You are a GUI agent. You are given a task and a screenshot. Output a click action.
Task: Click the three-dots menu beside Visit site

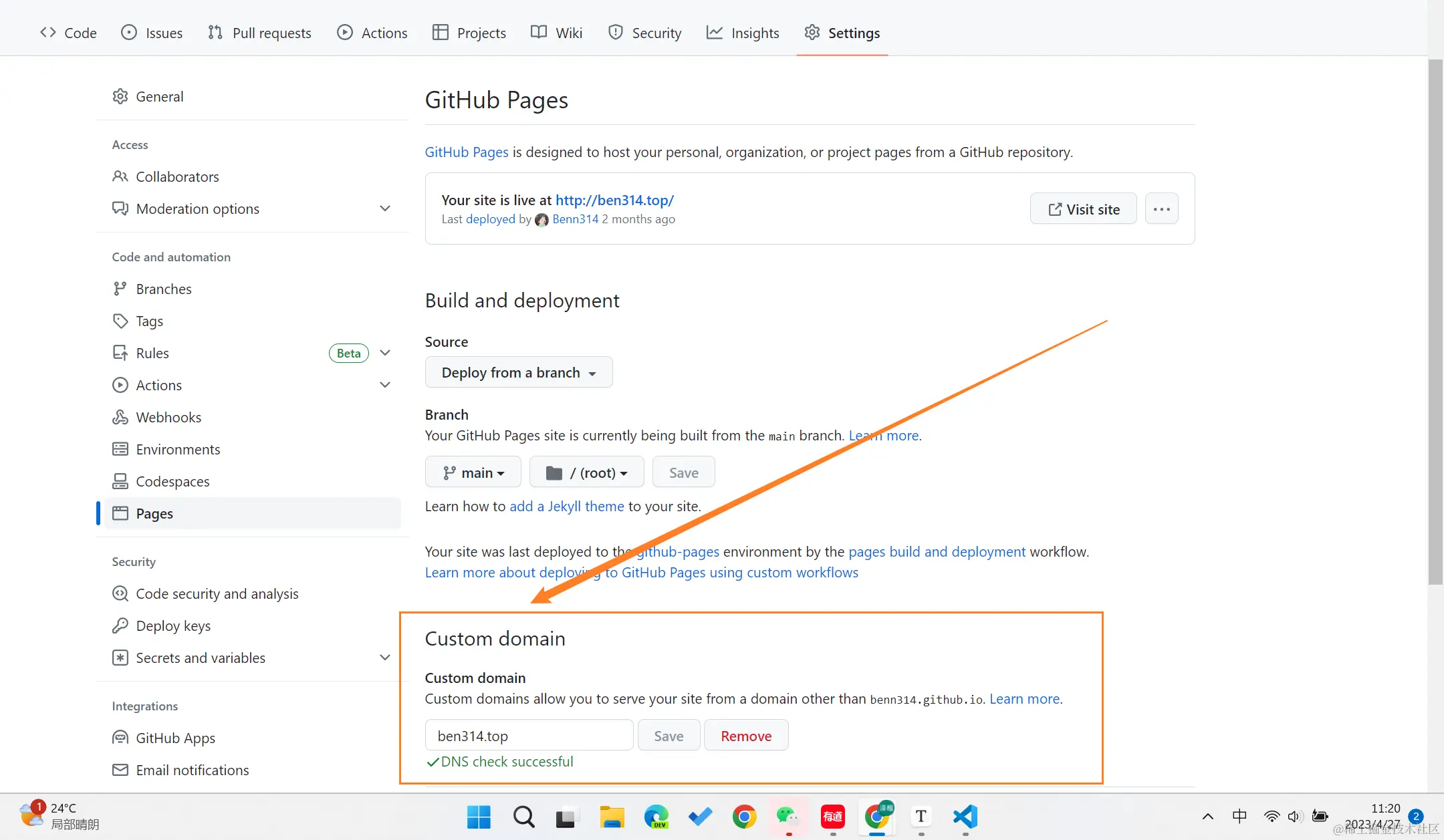coord(1161,209)
